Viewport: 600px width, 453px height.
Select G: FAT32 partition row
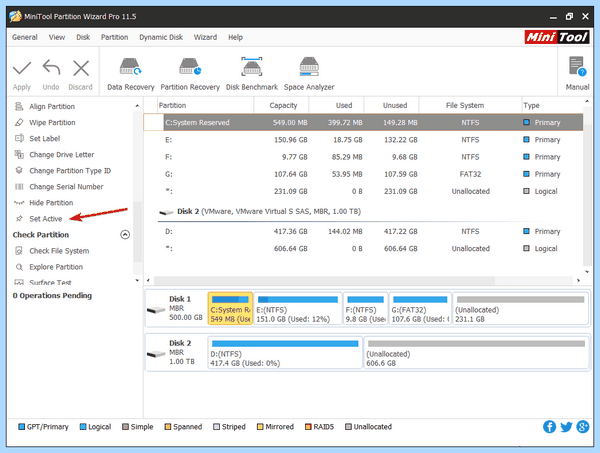(x=363, y=174)
